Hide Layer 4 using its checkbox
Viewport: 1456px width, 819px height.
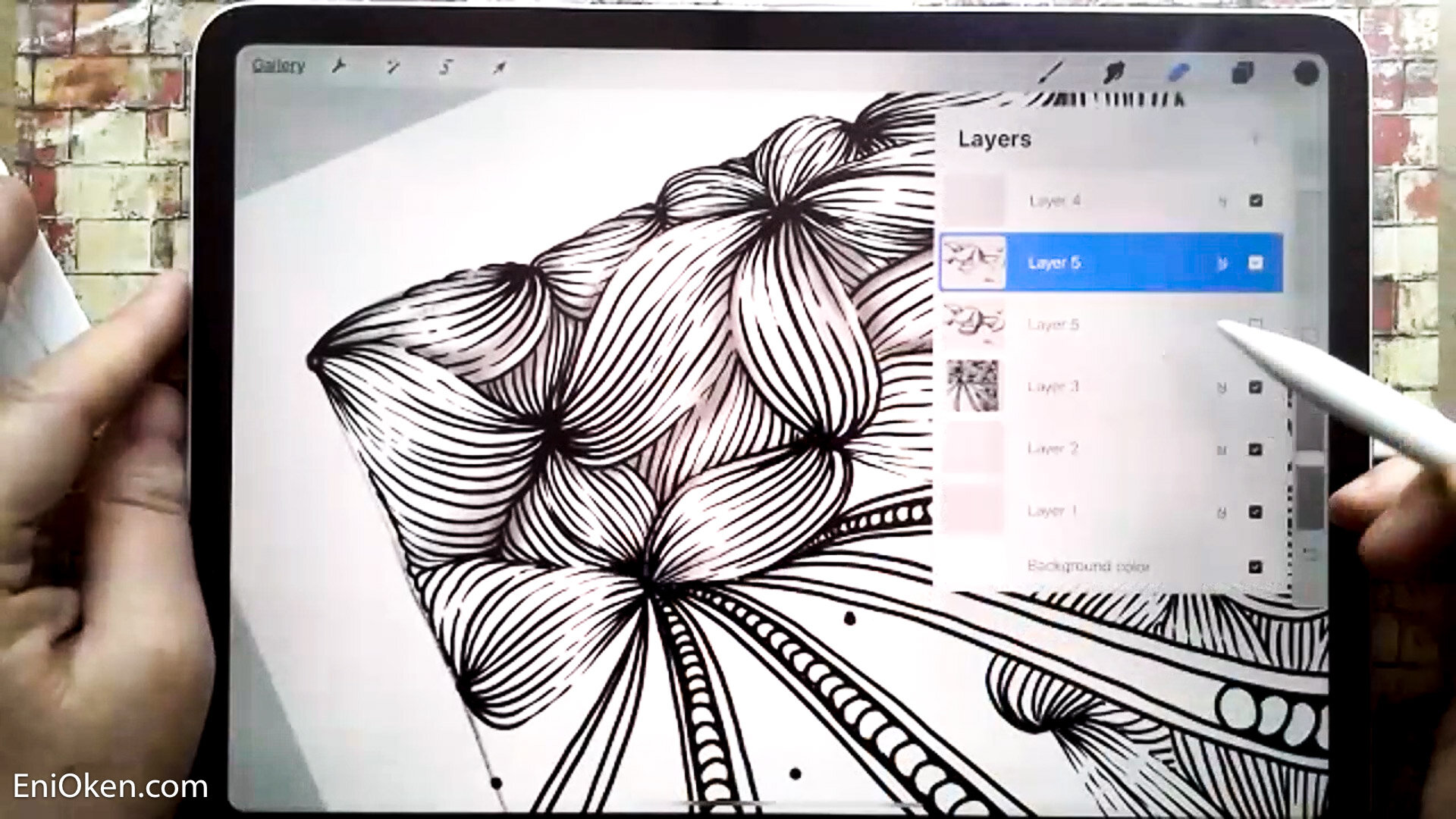(x=1255, y=201)
